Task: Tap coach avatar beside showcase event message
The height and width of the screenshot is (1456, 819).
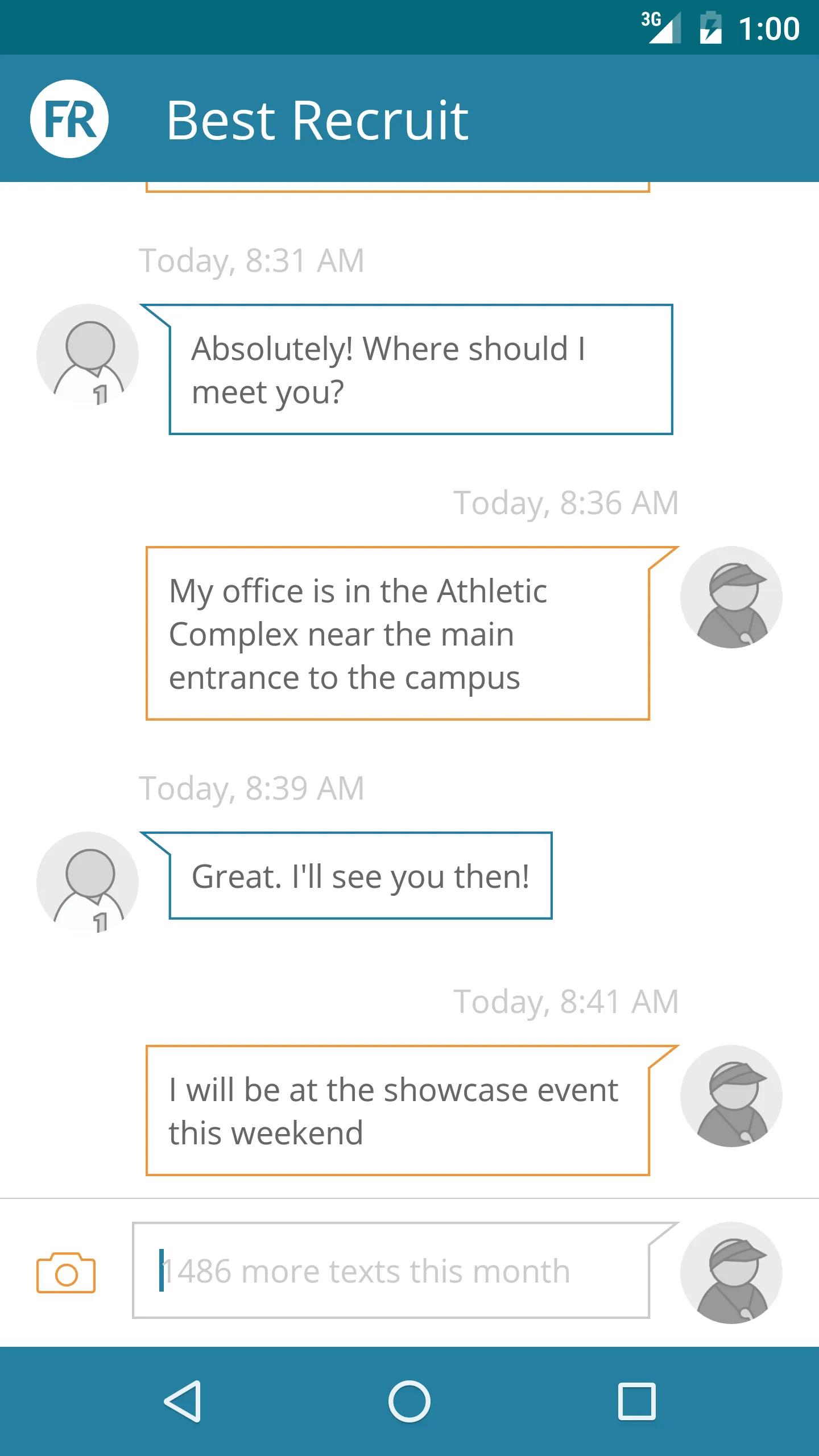Action: coord(731,1096)
